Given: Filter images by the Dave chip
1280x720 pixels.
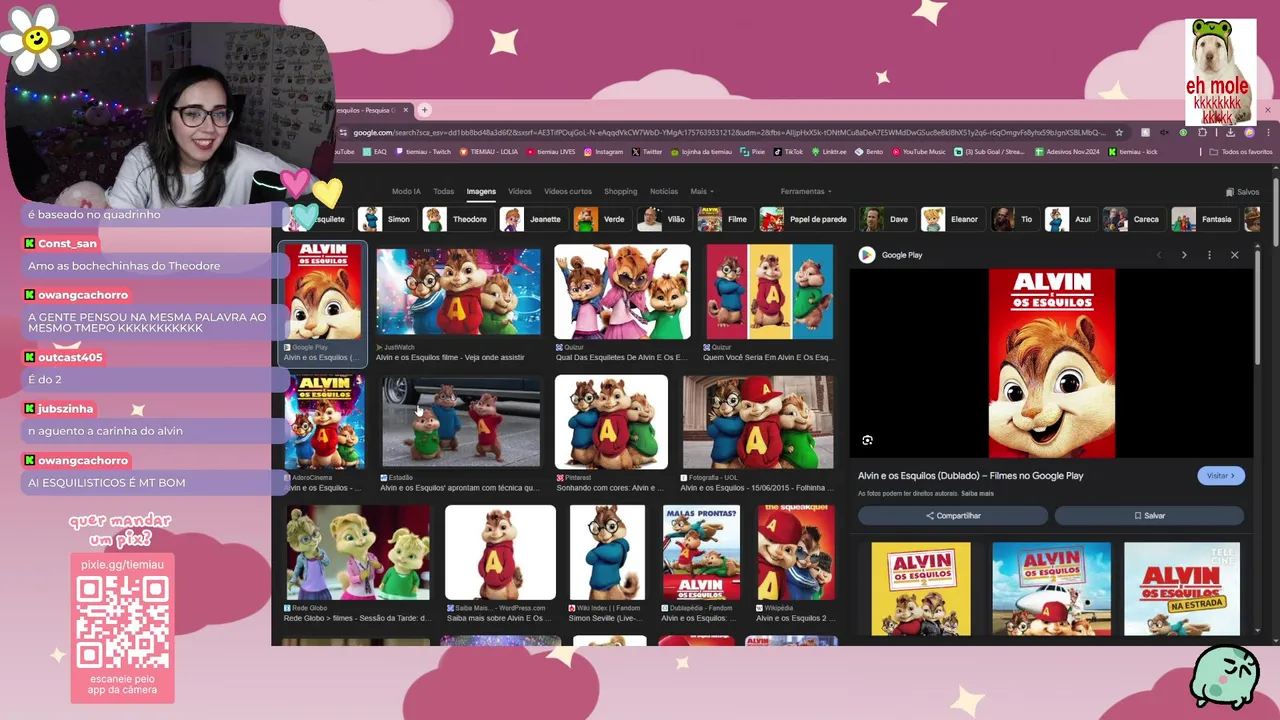Looking at the screenshot, I should pyautogui.click(x=887, y=219).
